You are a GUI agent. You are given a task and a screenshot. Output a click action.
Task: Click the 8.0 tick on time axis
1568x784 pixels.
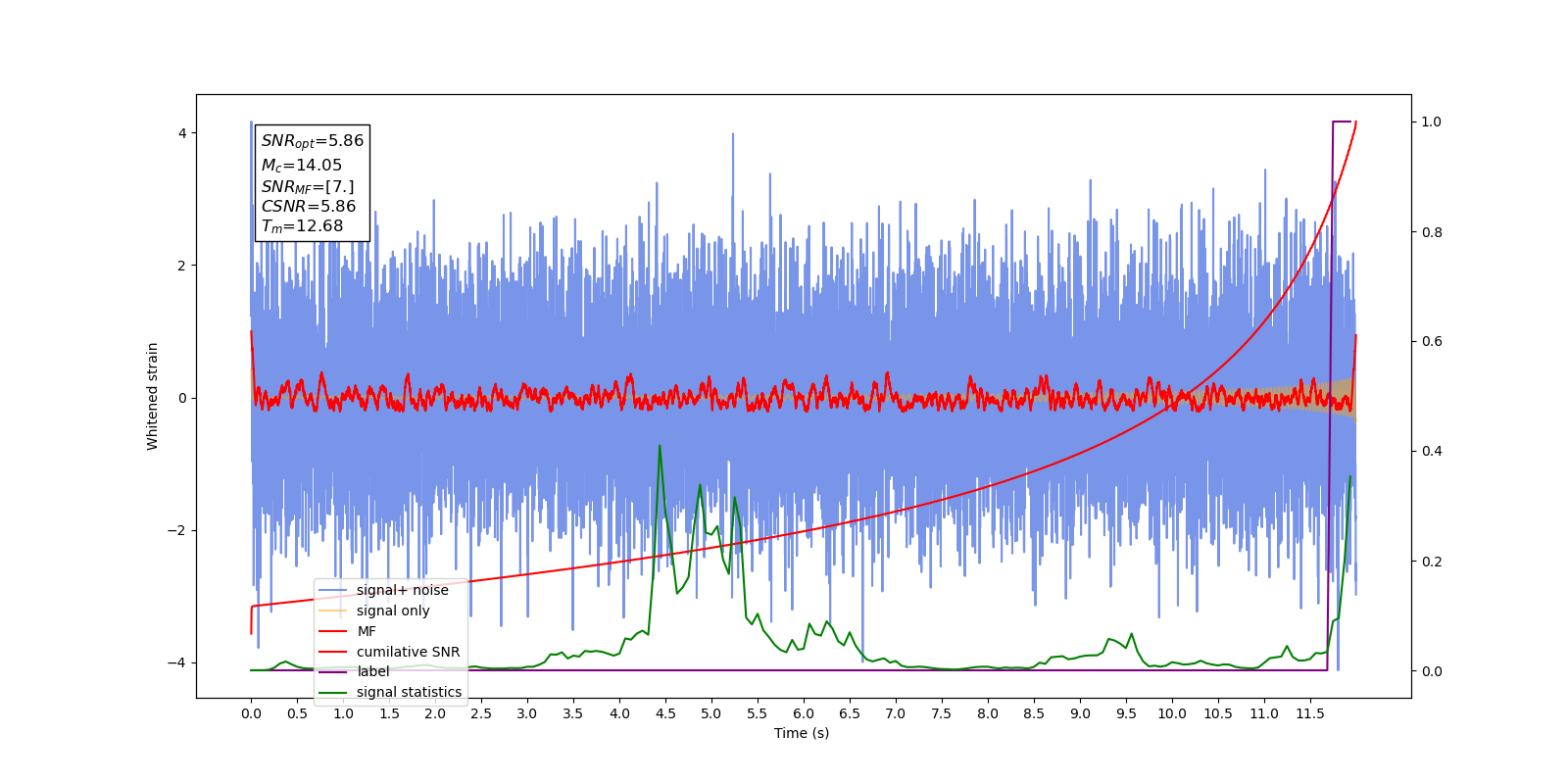988,713
